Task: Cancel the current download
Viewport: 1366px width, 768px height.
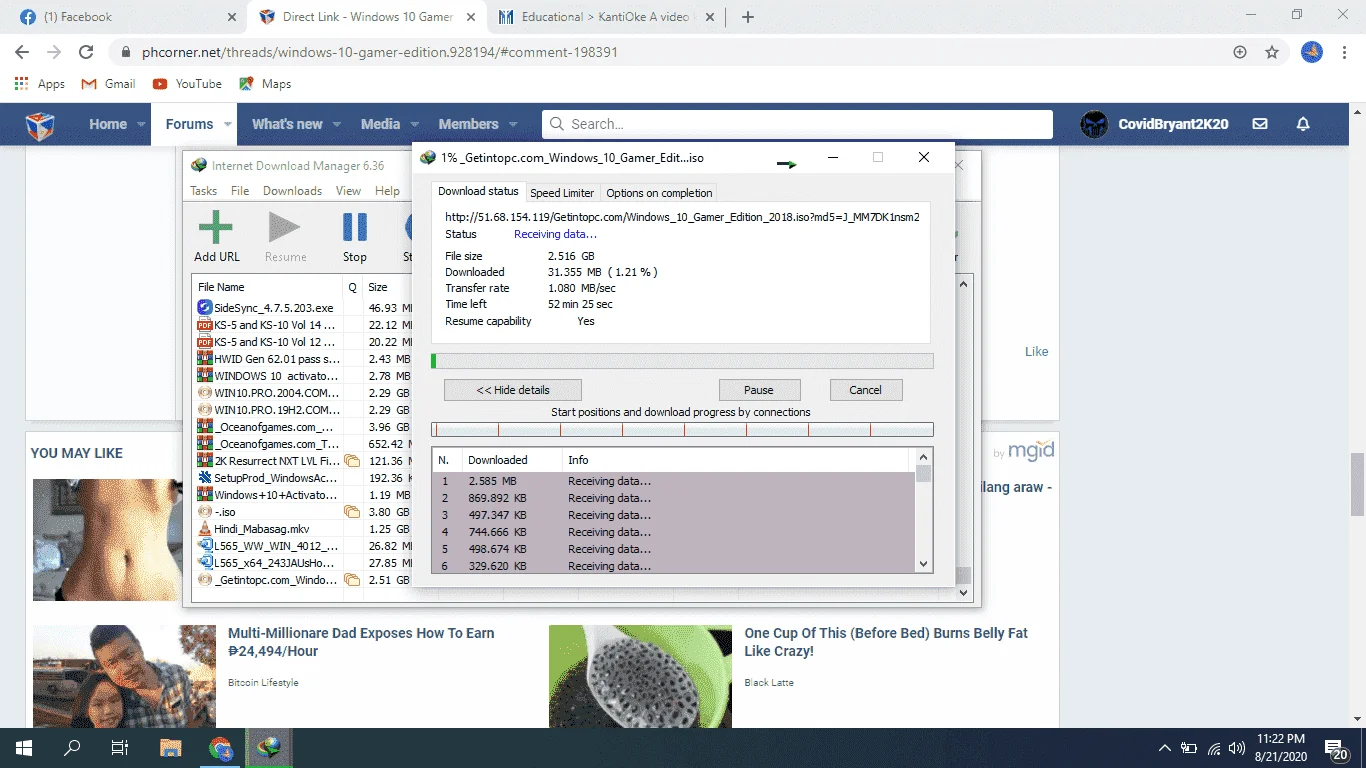Action: click(x=866, y=390)
